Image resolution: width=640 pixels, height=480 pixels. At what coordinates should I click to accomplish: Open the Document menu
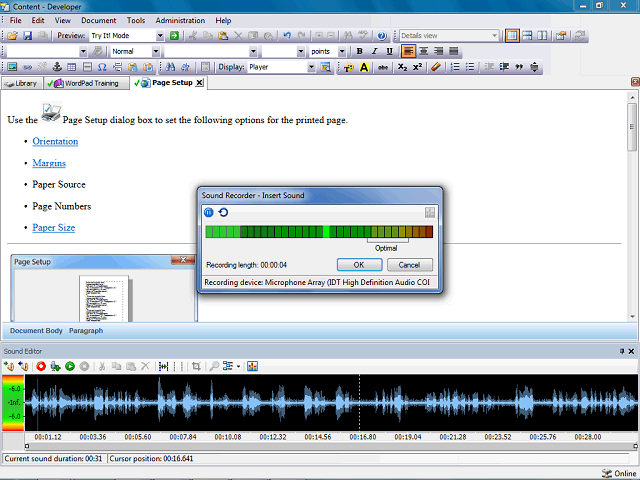(98, 20)
